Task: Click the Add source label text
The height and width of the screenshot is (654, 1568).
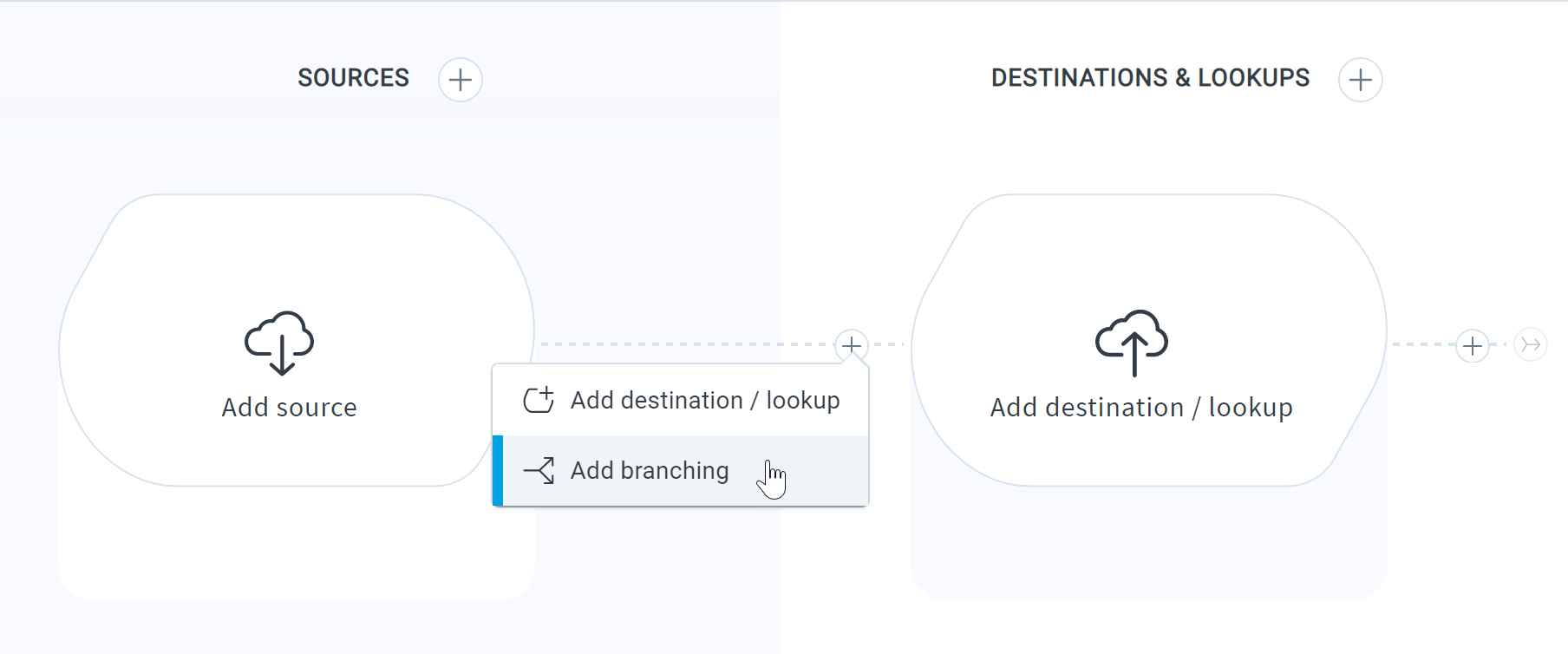Action: tap(290, 408)
